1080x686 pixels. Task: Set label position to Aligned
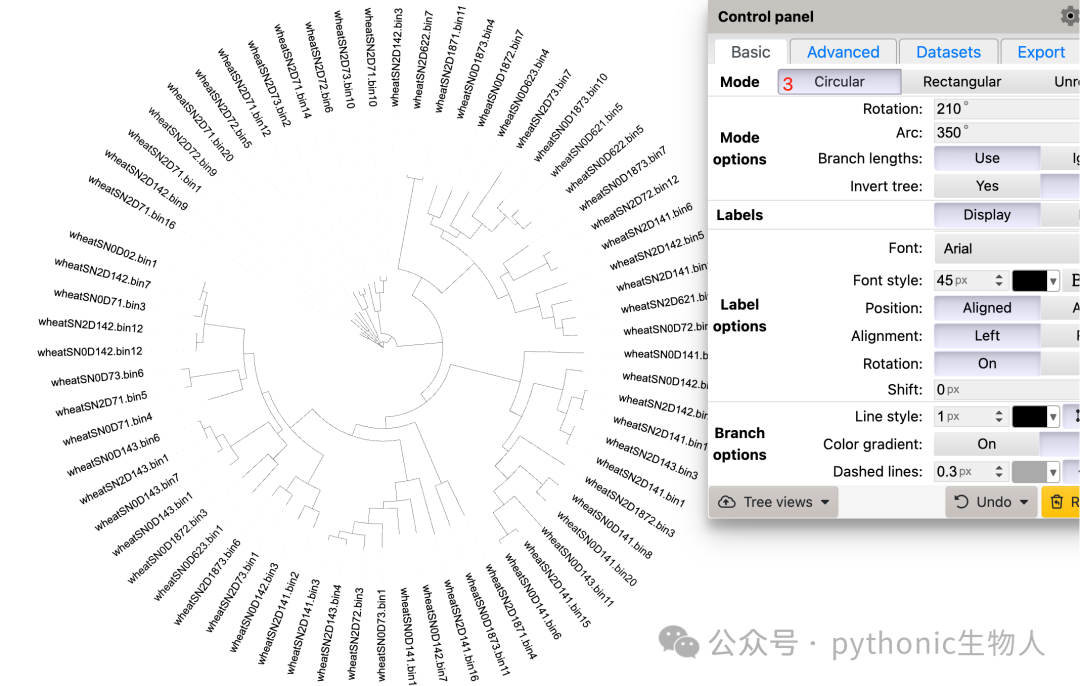(x=986, y=308)
